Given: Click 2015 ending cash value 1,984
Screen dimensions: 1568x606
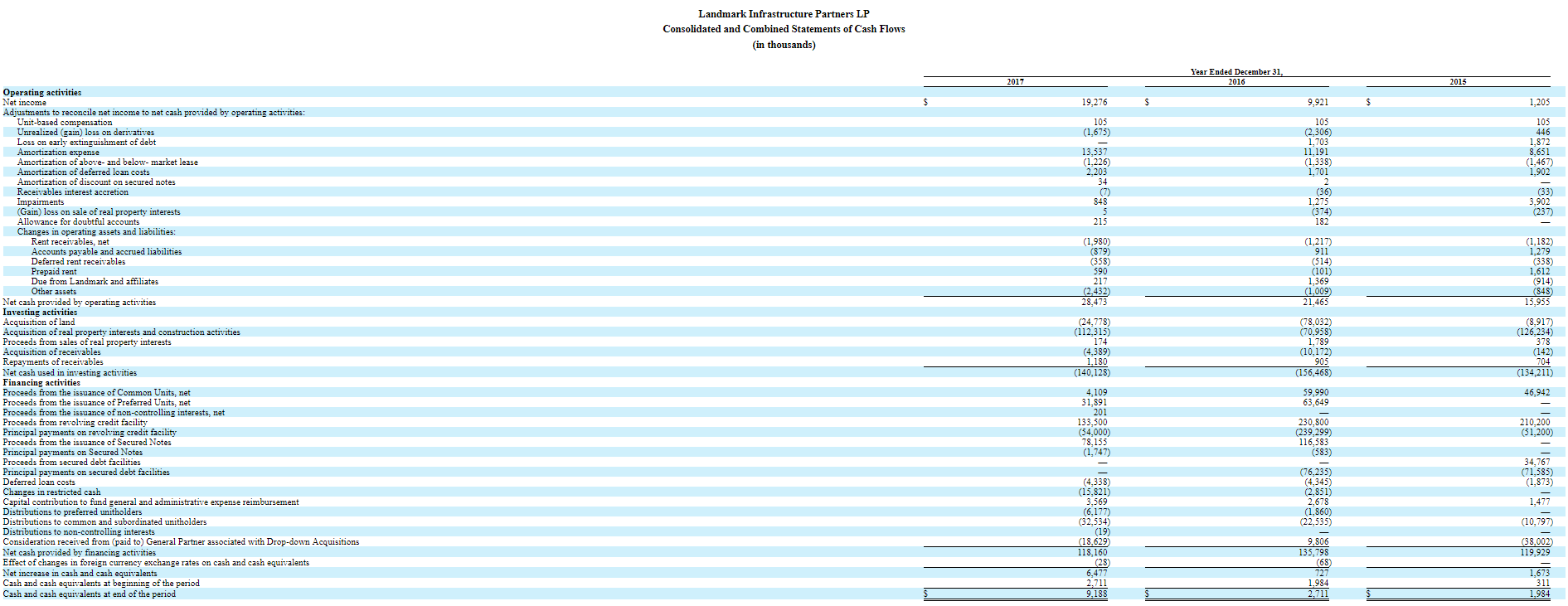Looking at the screenshot, I should [x=1540, y=594].
